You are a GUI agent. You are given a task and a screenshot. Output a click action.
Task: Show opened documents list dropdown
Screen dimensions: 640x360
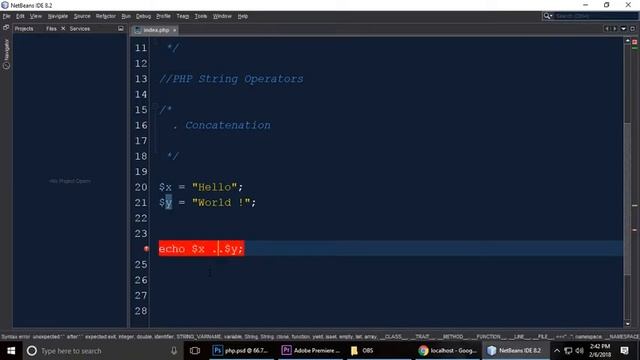pos(623,29)
